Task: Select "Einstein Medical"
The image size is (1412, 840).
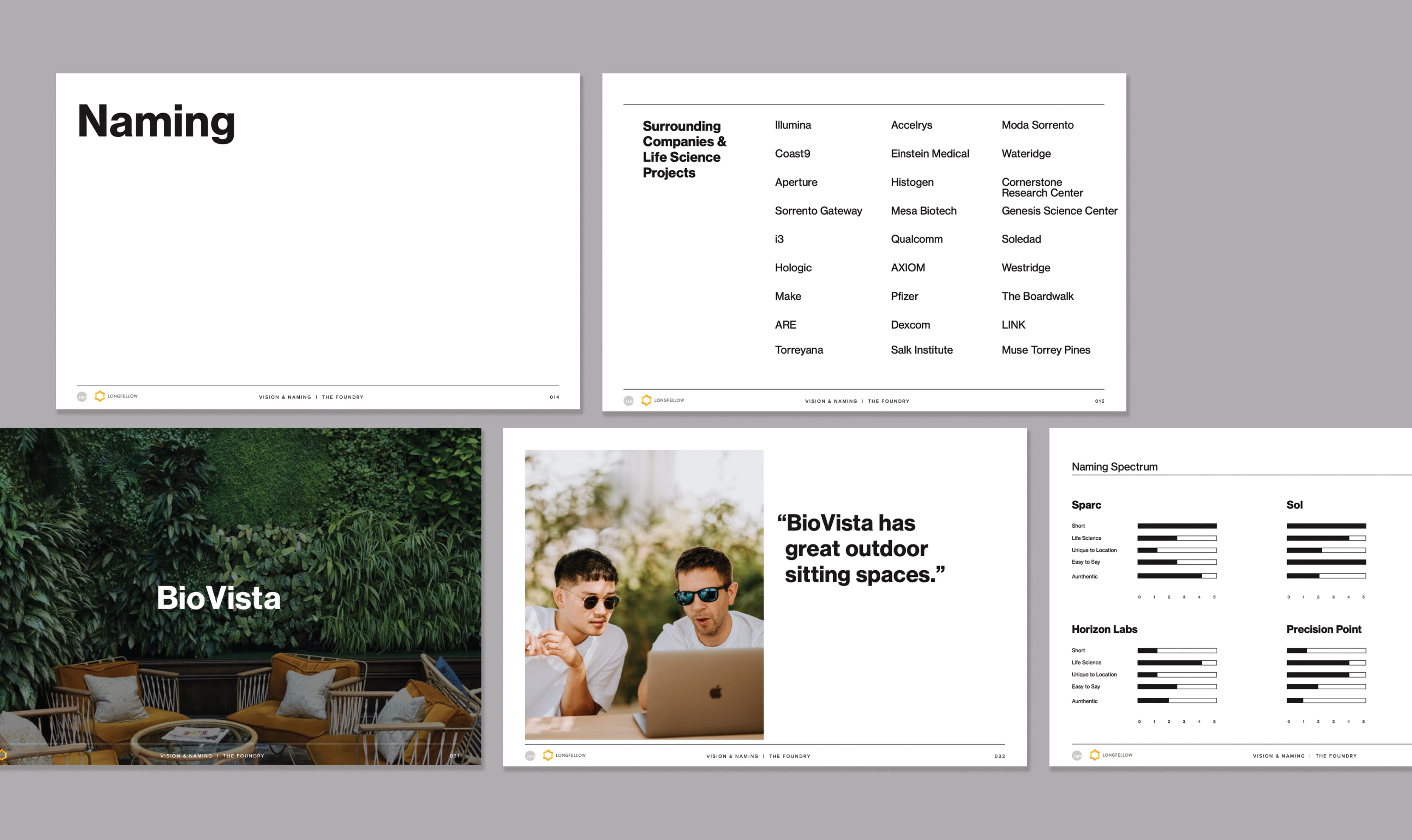Action: (x=930, y=154)
